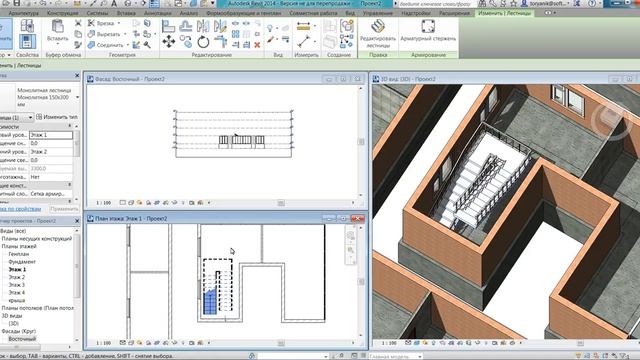
Task: Click the Help question mark icon
Action: pyautogui.click(x=591, y=4)
